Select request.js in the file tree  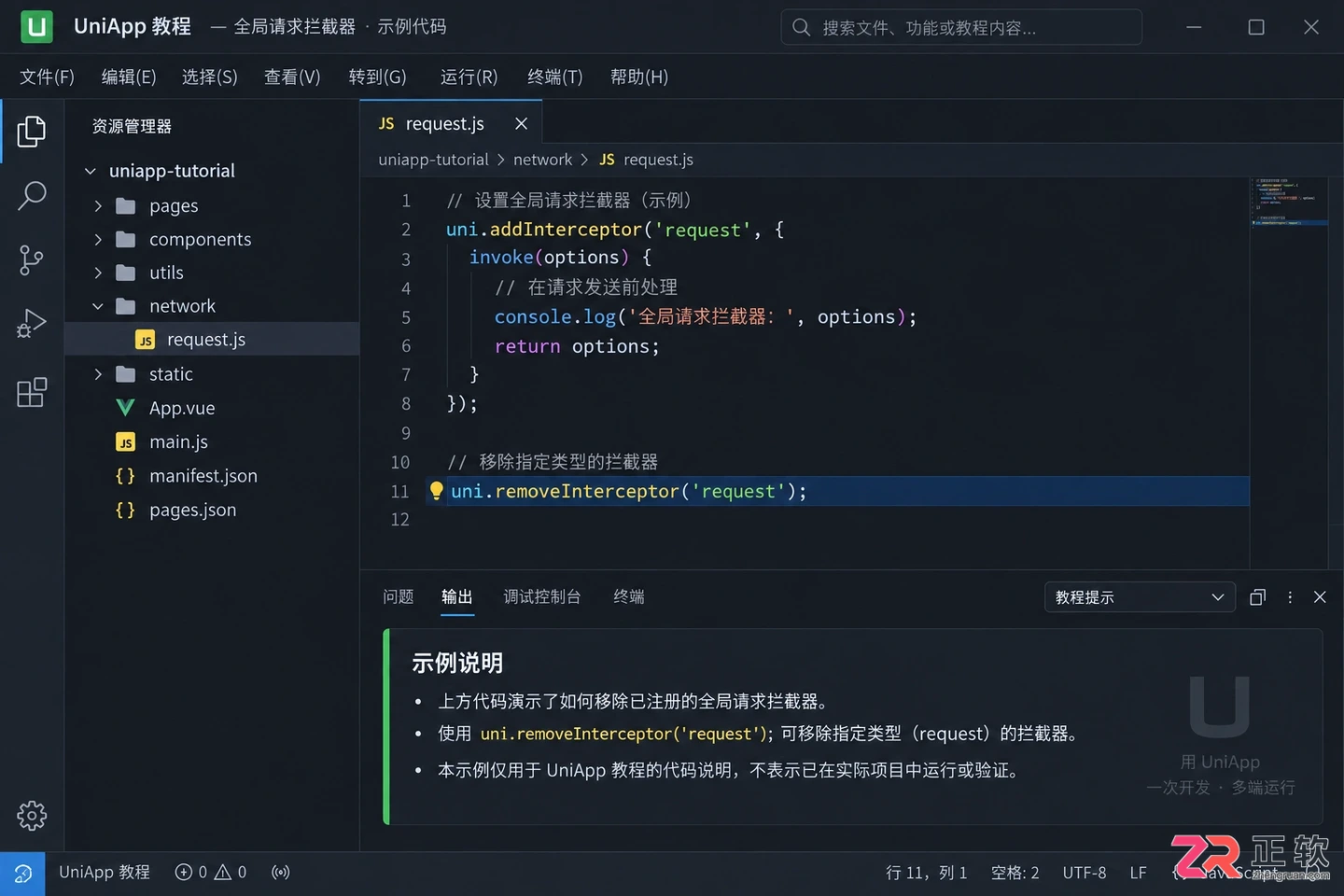[x=212, y=340]
